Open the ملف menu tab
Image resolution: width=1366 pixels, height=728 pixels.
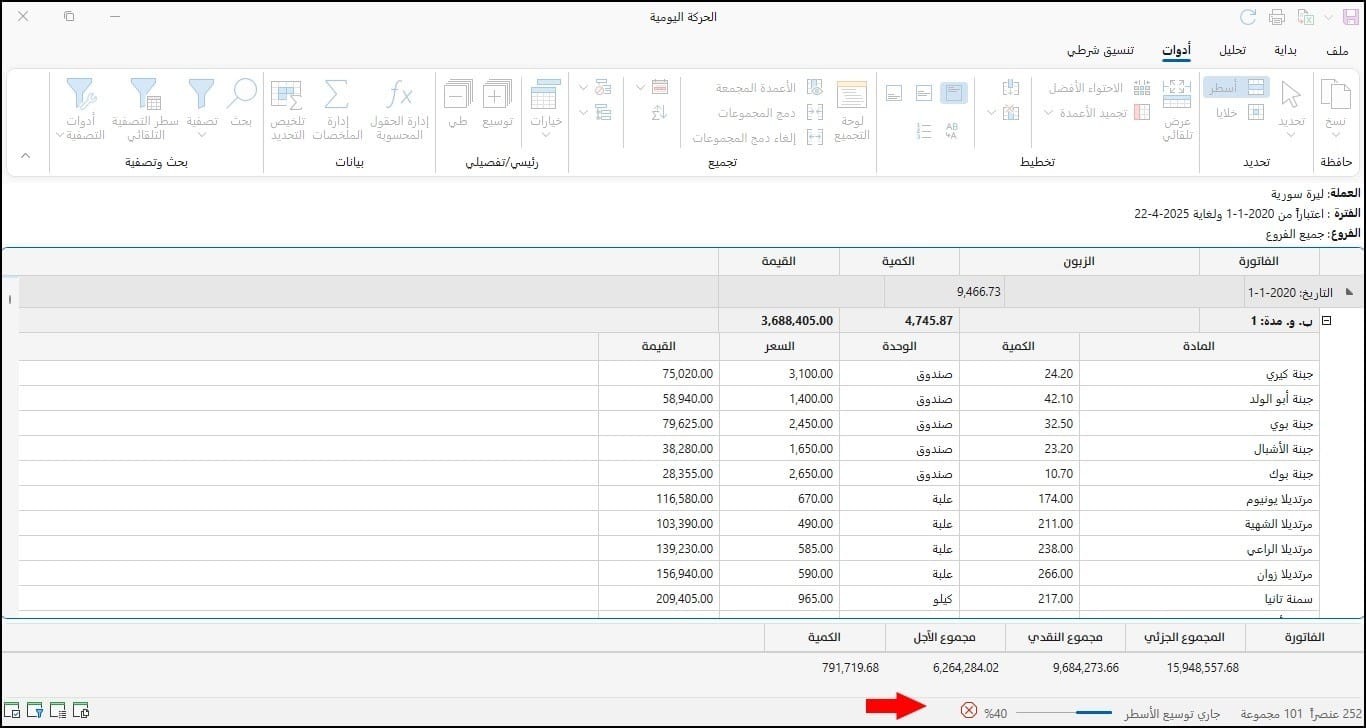[x=1337, y=50]
